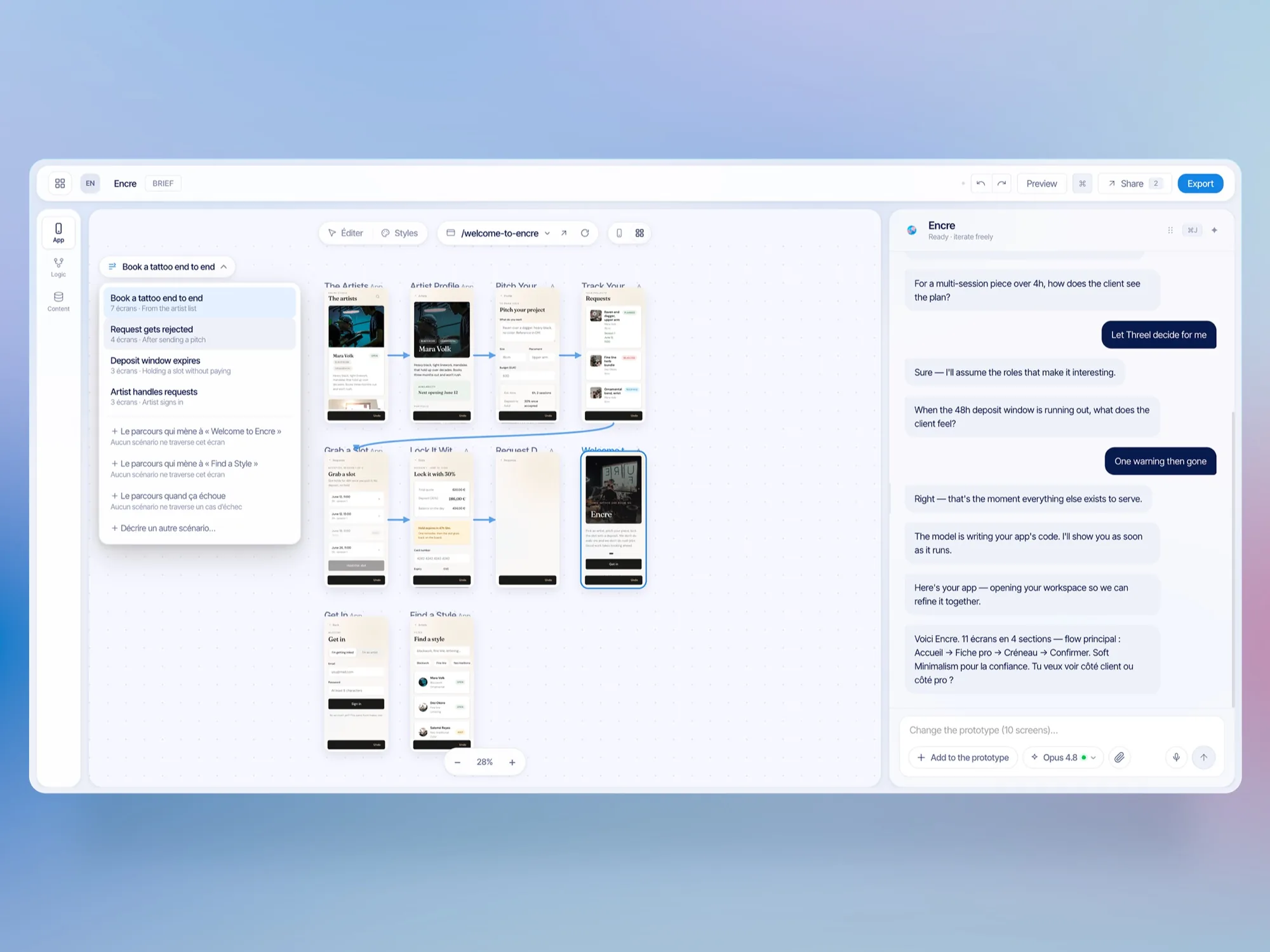The height and width of the screenshot is (952, 1270).
Task: Select scenario Book a tattoo end to end
Action: coord(200,302)
